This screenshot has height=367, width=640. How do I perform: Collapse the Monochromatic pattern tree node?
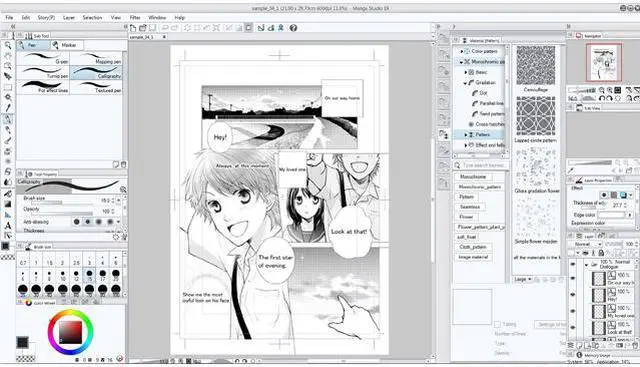coord(461,62)
